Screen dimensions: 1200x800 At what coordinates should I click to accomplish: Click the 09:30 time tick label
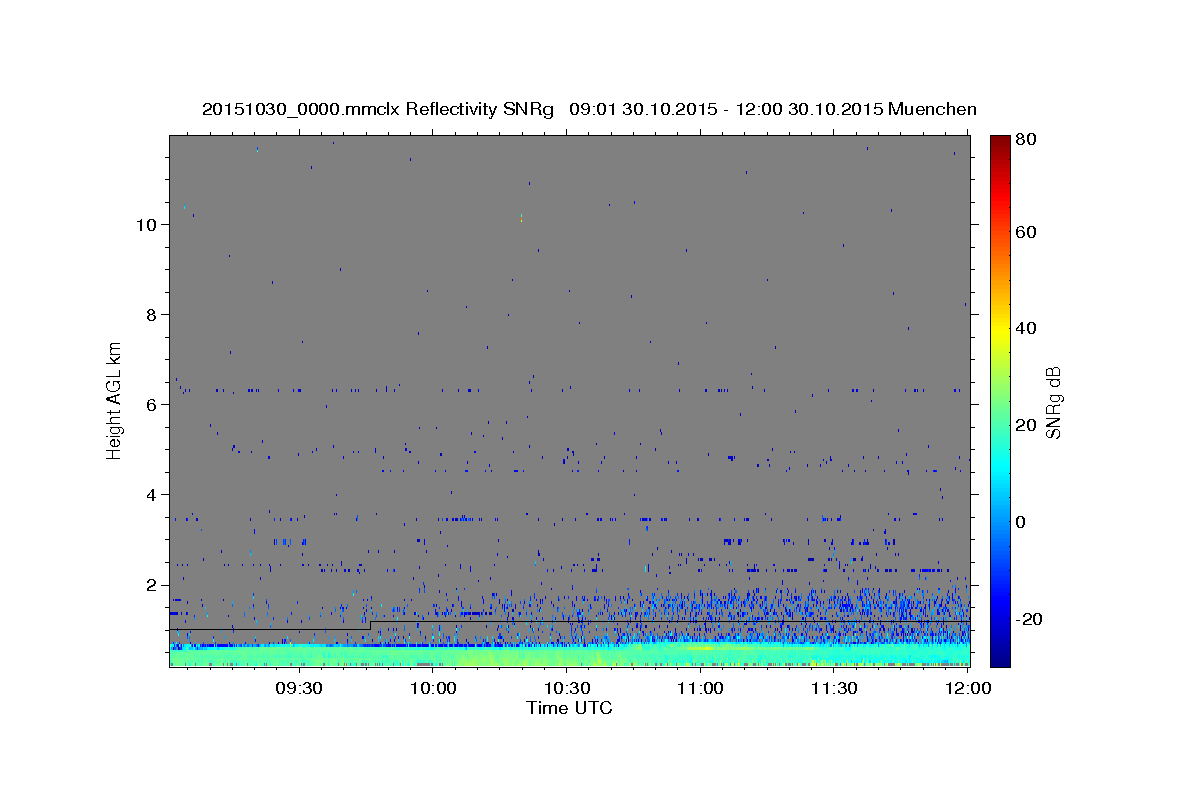click(298, 688)
